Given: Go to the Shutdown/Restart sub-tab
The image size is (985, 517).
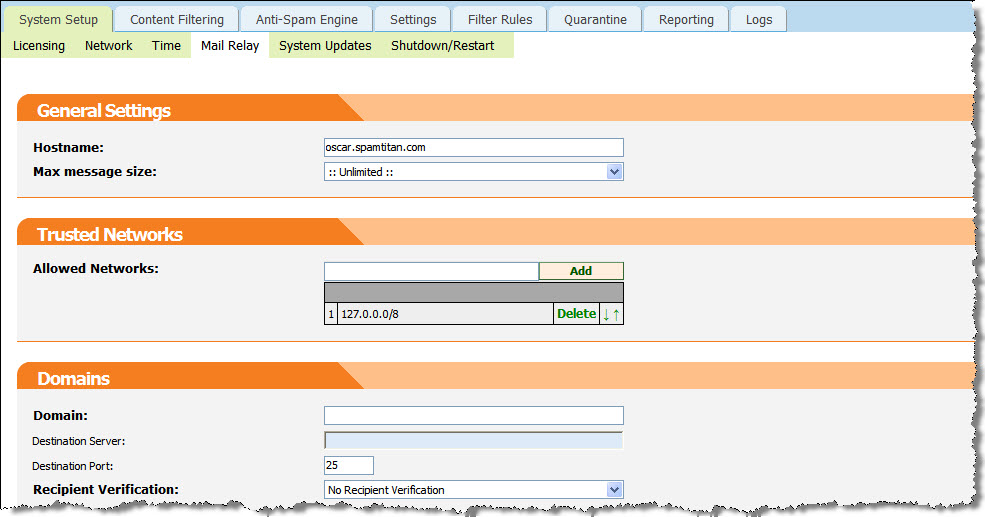Looking at the screenshot, I should point(442,45).
